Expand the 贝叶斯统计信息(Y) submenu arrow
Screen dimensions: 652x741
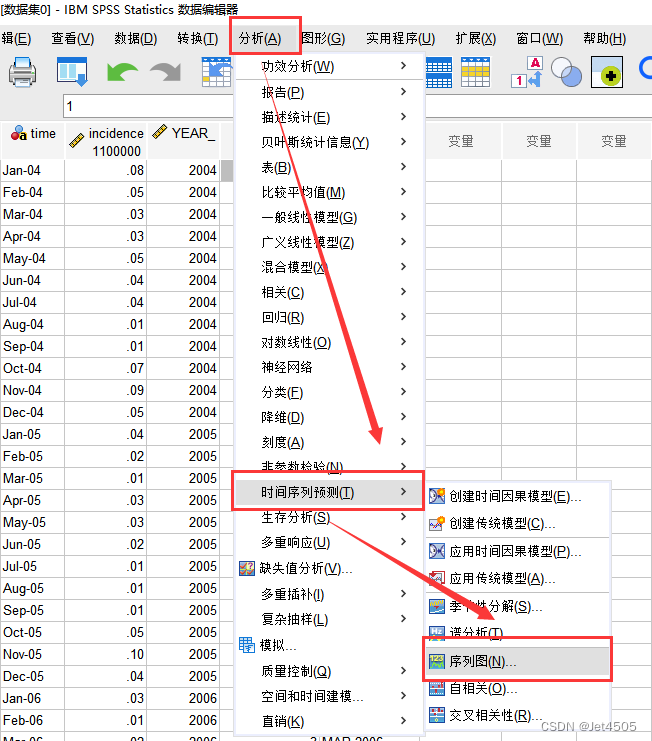[x=403, y=141]
